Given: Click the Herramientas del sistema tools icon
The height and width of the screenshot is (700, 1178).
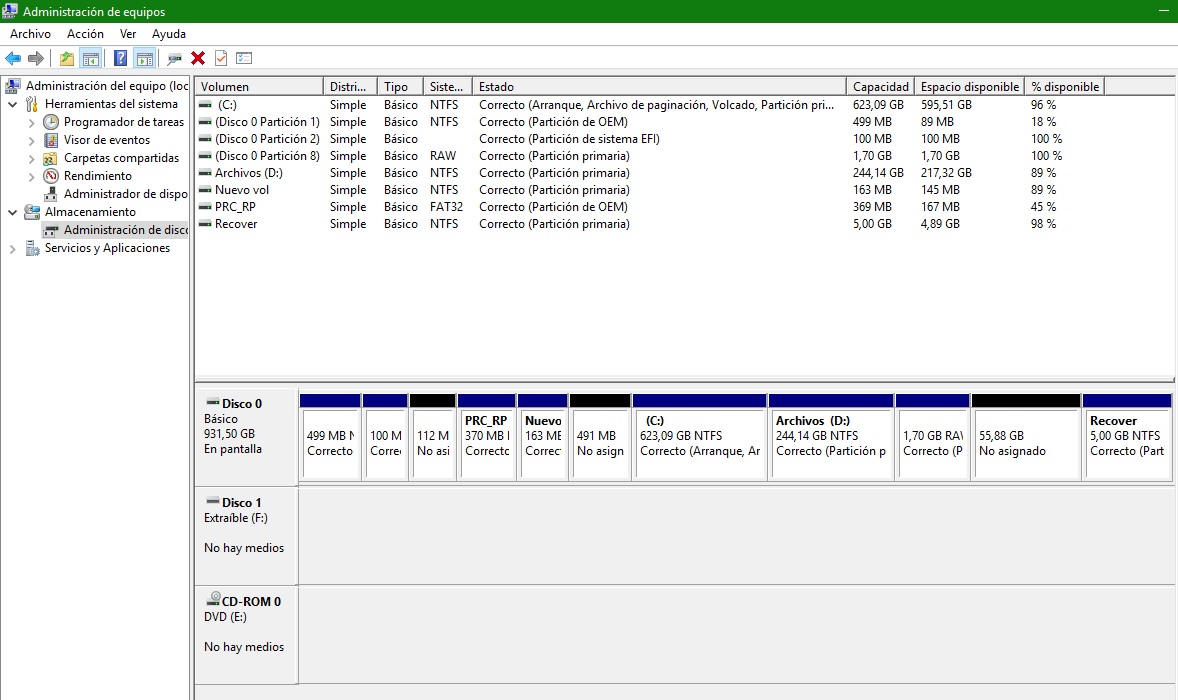Looking at the screenshot, I should (x=32, y=104).
